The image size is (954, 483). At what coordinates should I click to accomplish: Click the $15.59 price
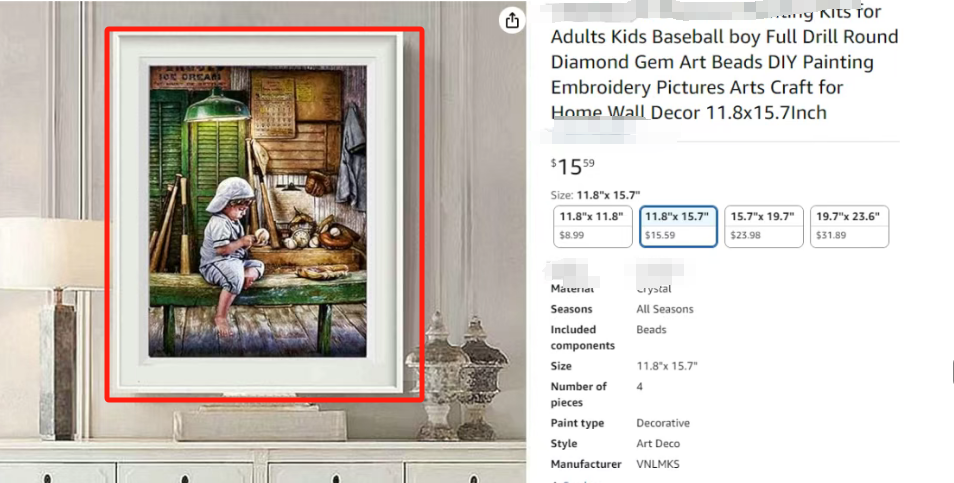click(x=573, y=166)
